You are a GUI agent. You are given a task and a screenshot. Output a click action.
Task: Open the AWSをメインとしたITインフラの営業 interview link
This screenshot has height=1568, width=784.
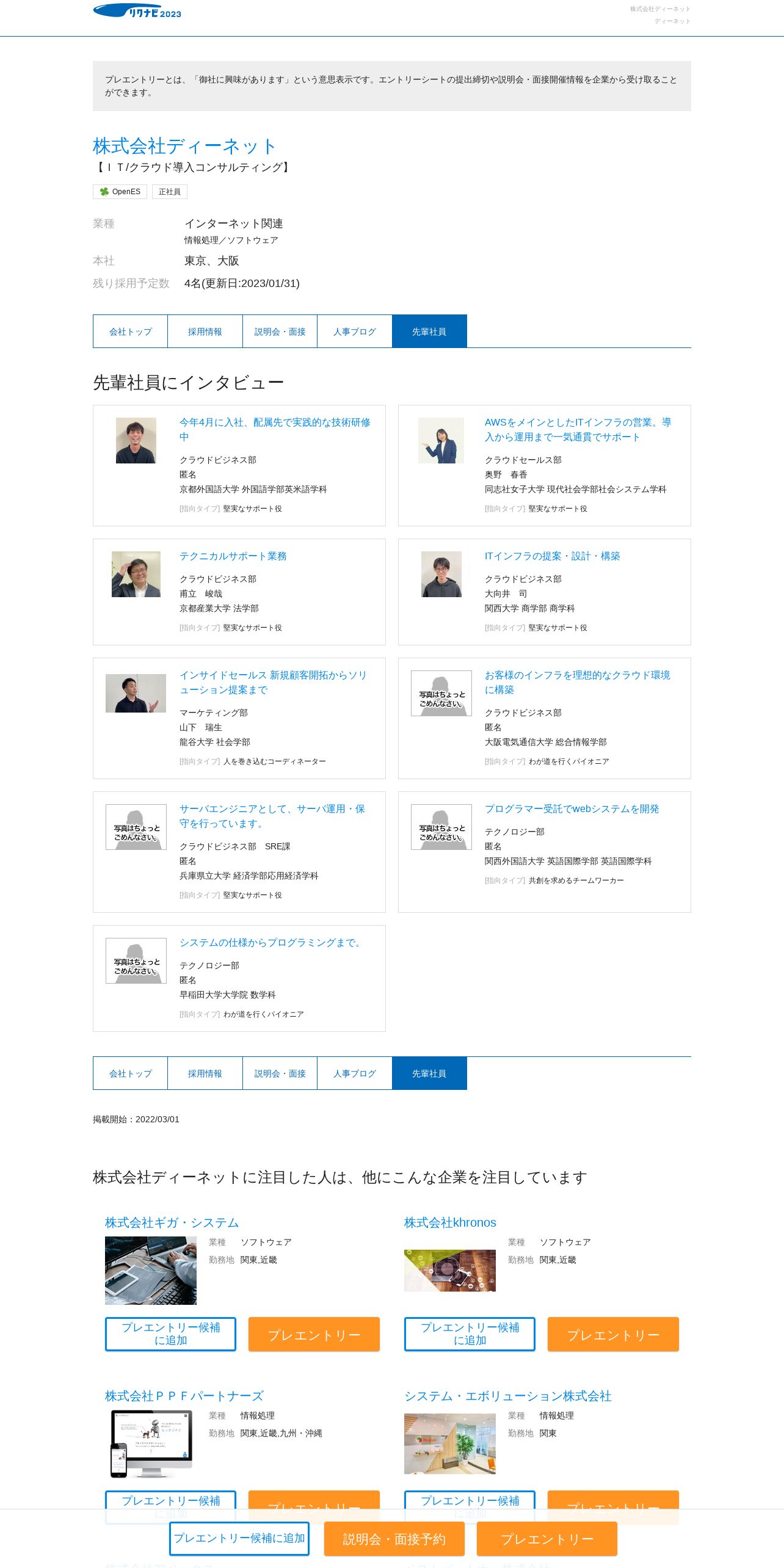coord(578,429)
